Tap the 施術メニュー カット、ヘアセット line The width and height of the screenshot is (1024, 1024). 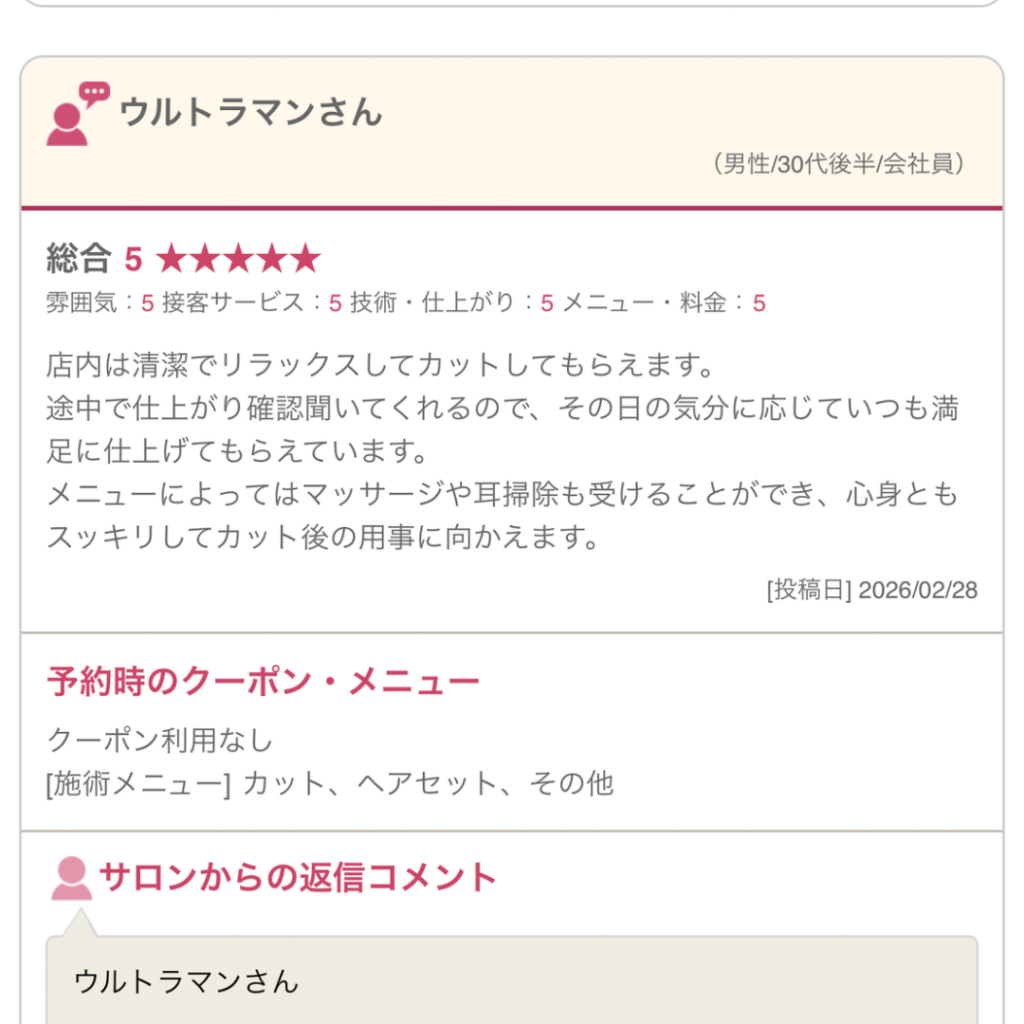click(x=330, y=783)
